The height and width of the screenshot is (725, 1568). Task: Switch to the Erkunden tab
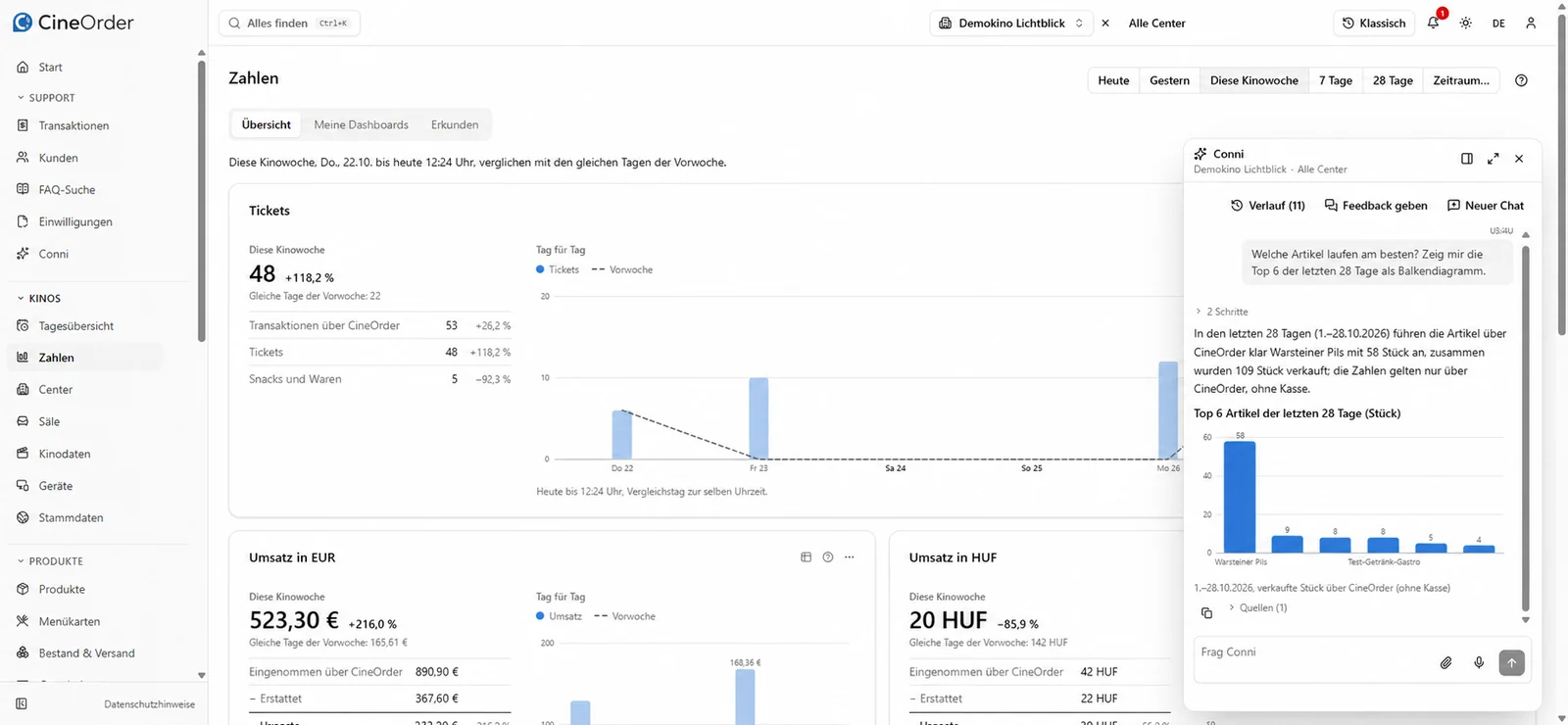455,124
